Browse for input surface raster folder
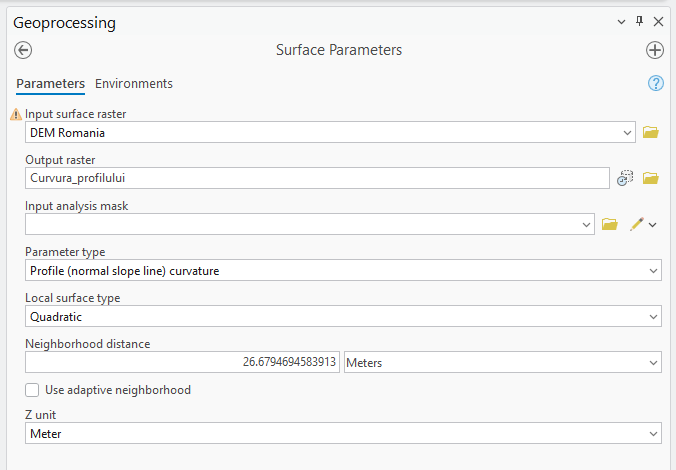676x470 pixels. 651,132
